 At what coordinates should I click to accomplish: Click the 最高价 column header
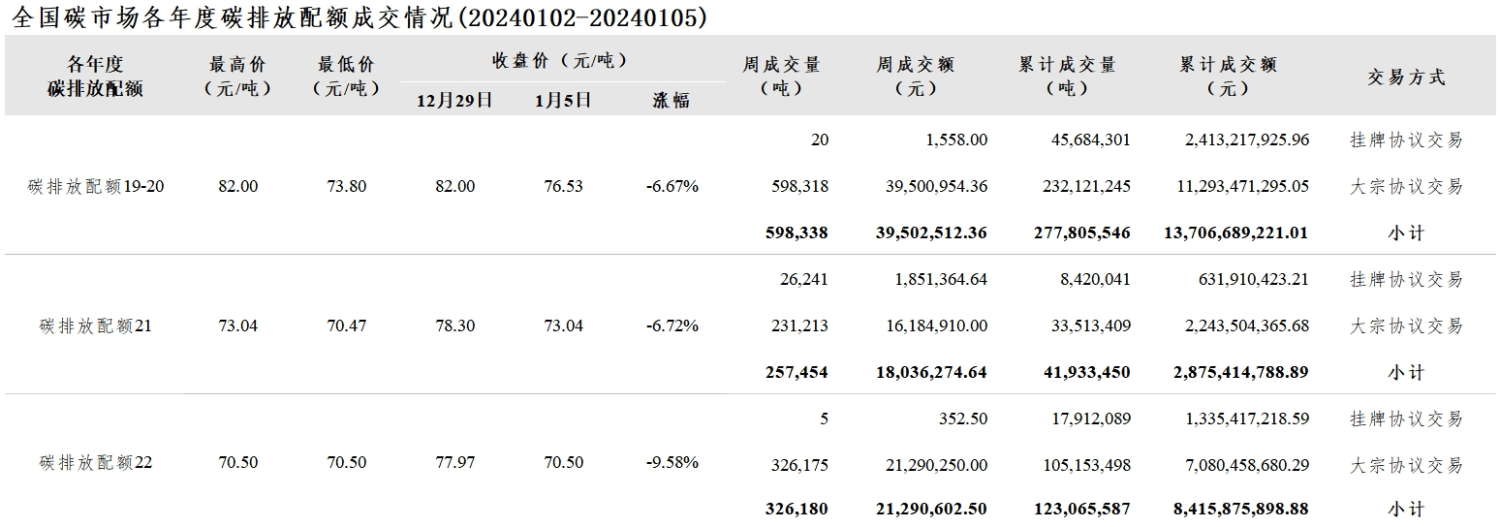click(x=237, y=76)
